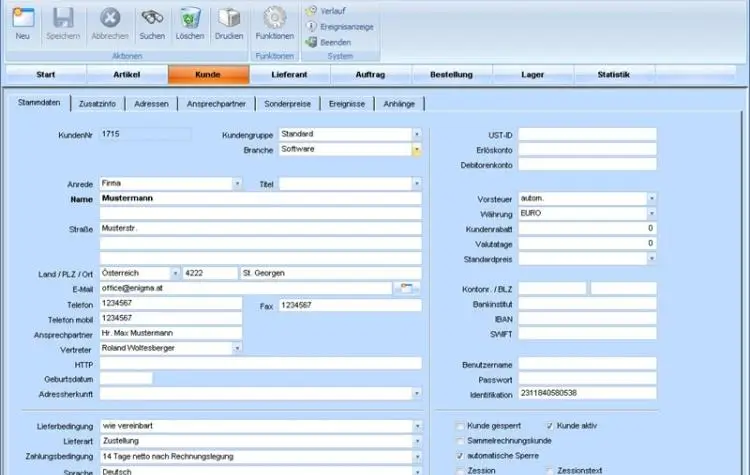The height and width of the screenshot is (475, 750).
Task: Open the Währung currency dropdown
Action: 651,214
